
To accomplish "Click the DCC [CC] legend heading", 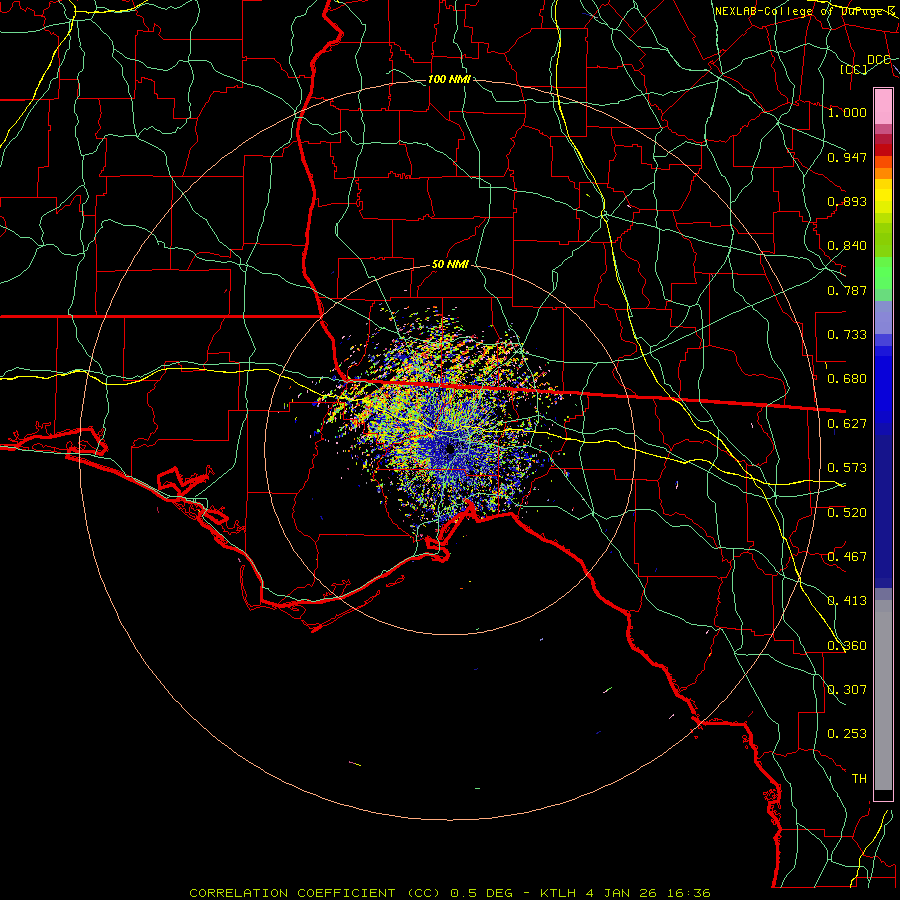I will tap(865, 64).
